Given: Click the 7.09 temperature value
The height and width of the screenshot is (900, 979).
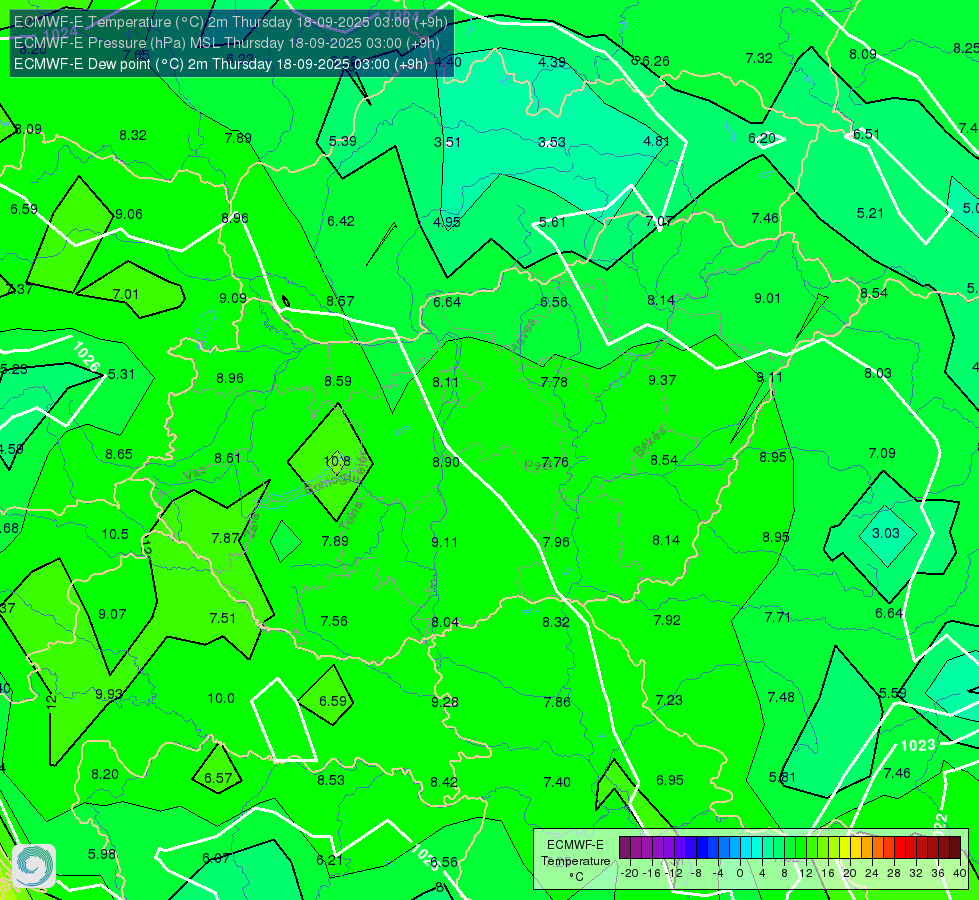Looking at the screenshot, I should tap(882, 453).
